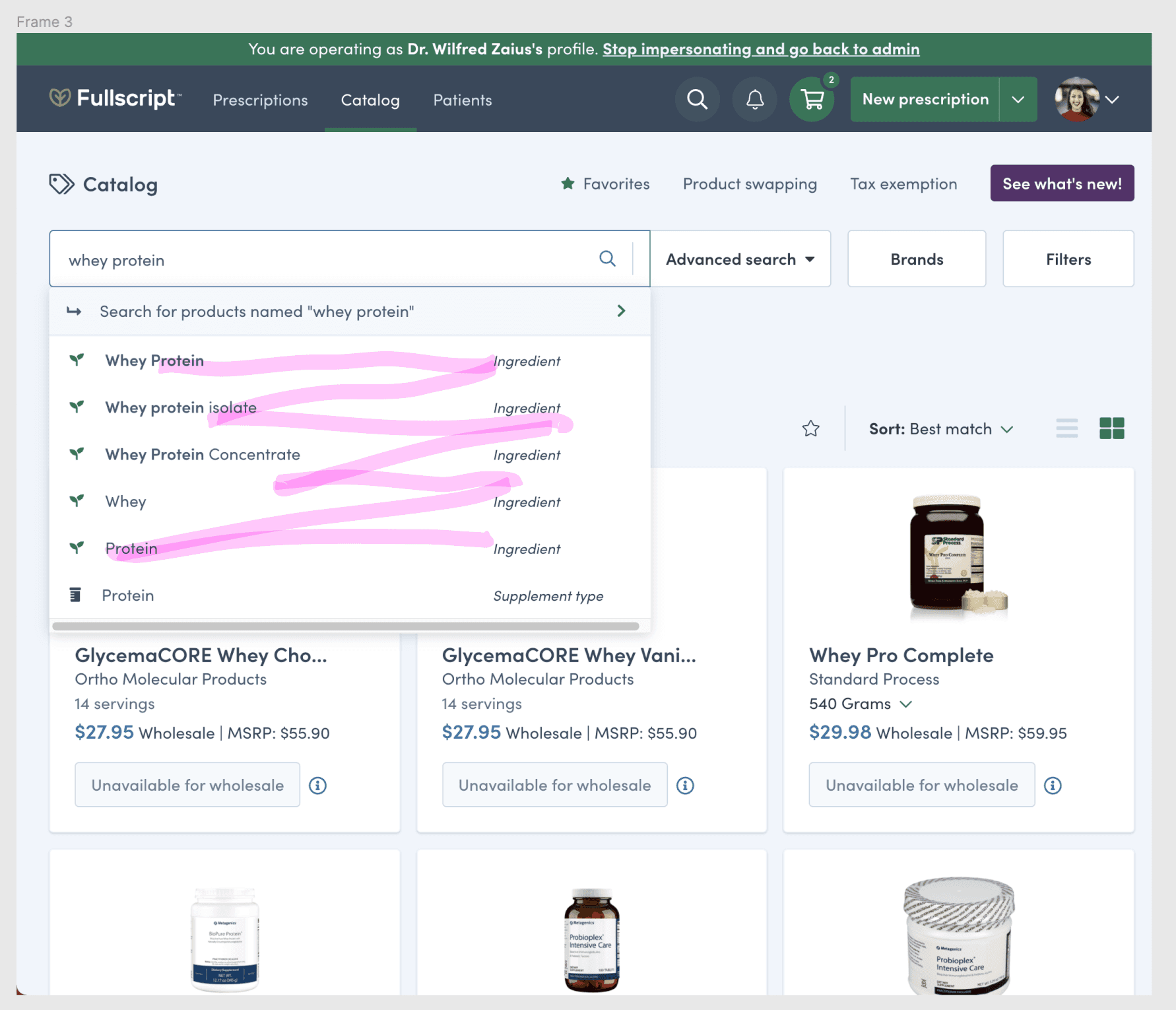The width and height of the screenshot is (1176, 1010).
Task: Open the shopping cart with 2 items
Action: pyautogui.click(x=812, y=100)
